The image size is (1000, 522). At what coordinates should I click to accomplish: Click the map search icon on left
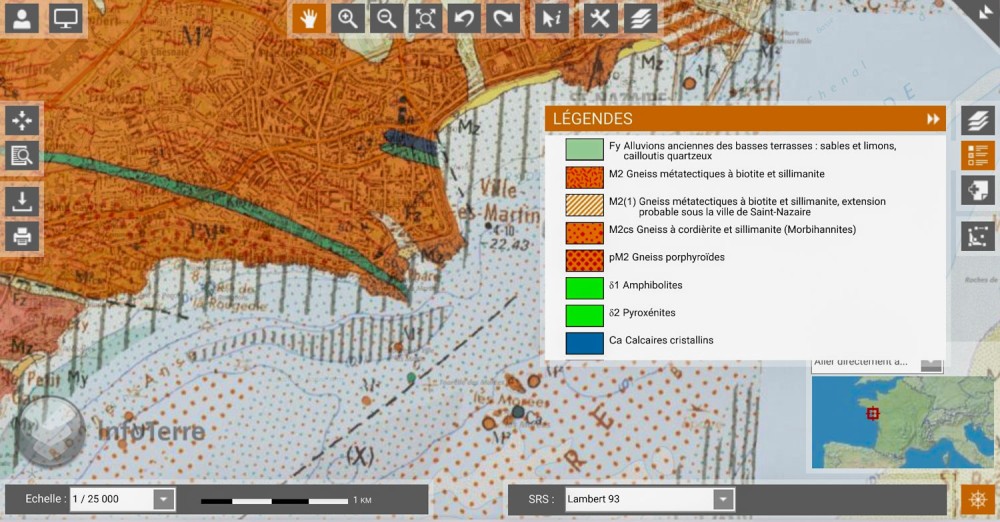pyautogui.click(x=22, y=155)
